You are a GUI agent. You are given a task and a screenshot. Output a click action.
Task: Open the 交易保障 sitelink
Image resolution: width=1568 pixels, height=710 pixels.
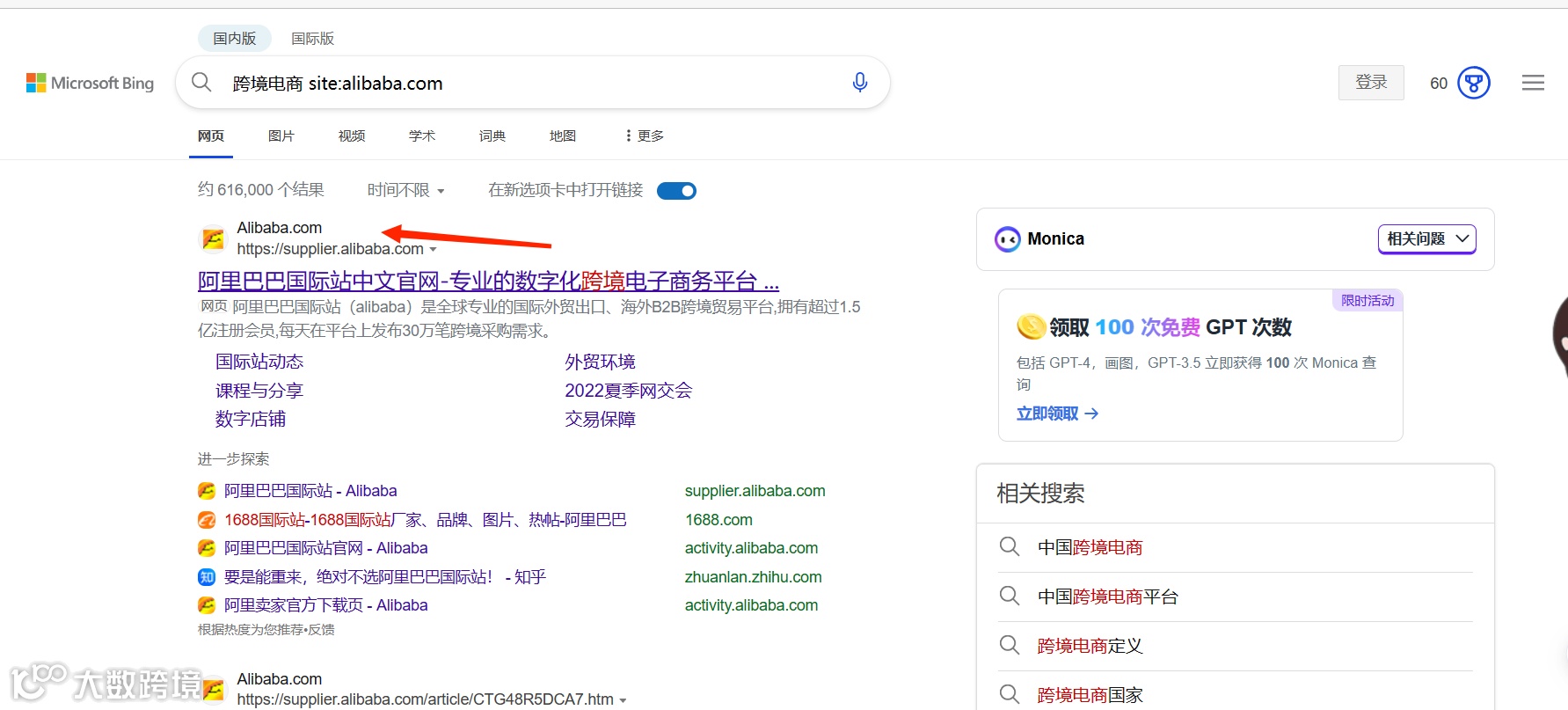pos(600,419)
